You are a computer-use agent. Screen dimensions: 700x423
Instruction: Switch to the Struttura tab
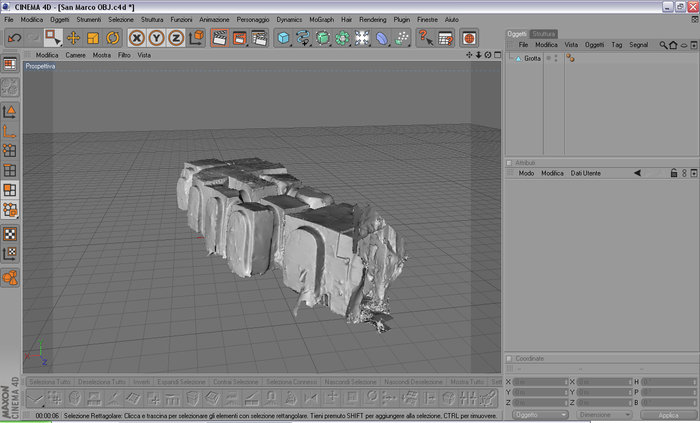click(x=544, y=34)
